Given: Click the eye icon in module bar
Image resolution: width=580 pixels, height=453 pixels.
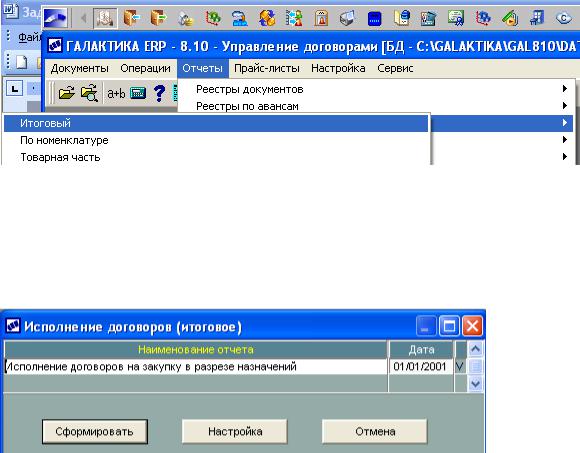Looking at the screenshot, I should (x=563, y=18).
